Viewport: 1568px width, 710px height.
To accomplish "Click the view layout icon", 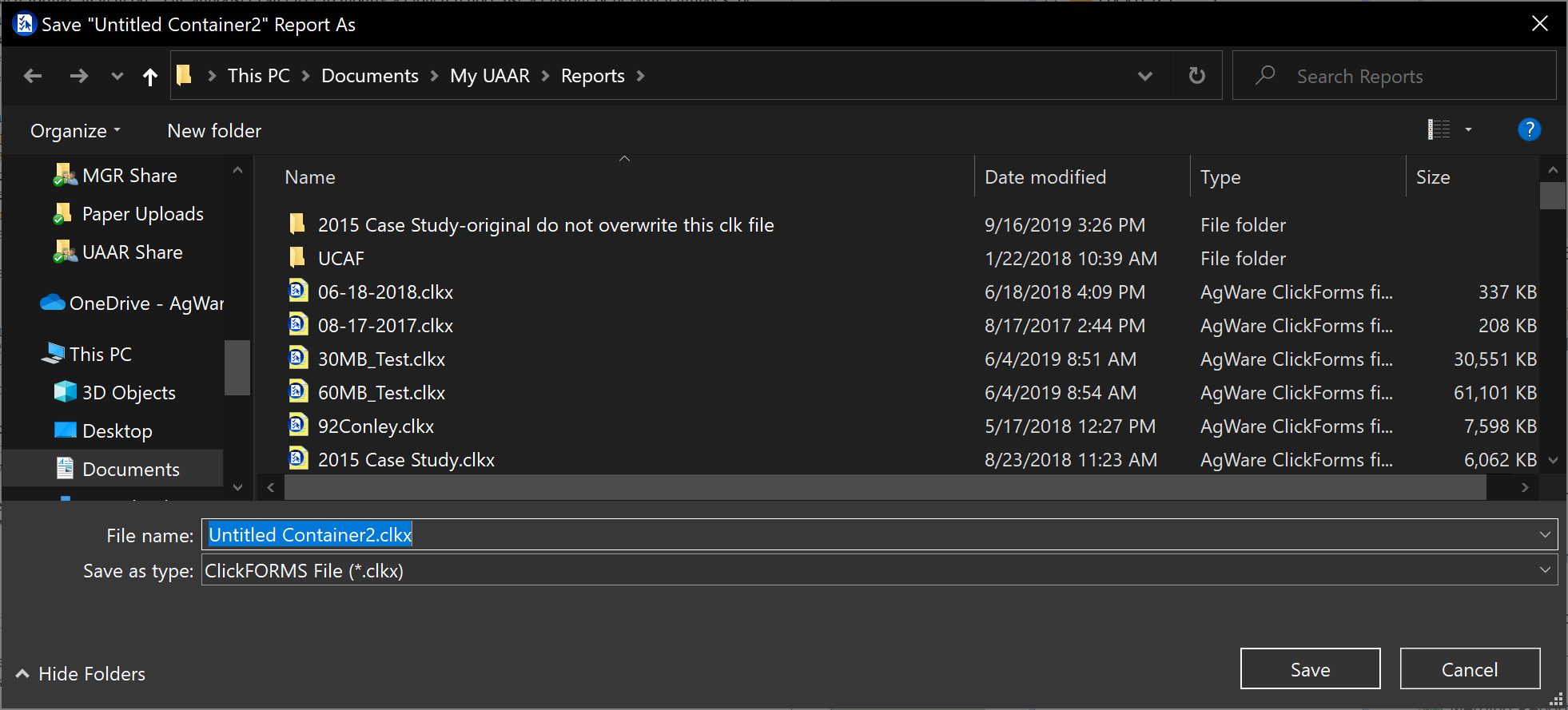I will (1439, 129).
